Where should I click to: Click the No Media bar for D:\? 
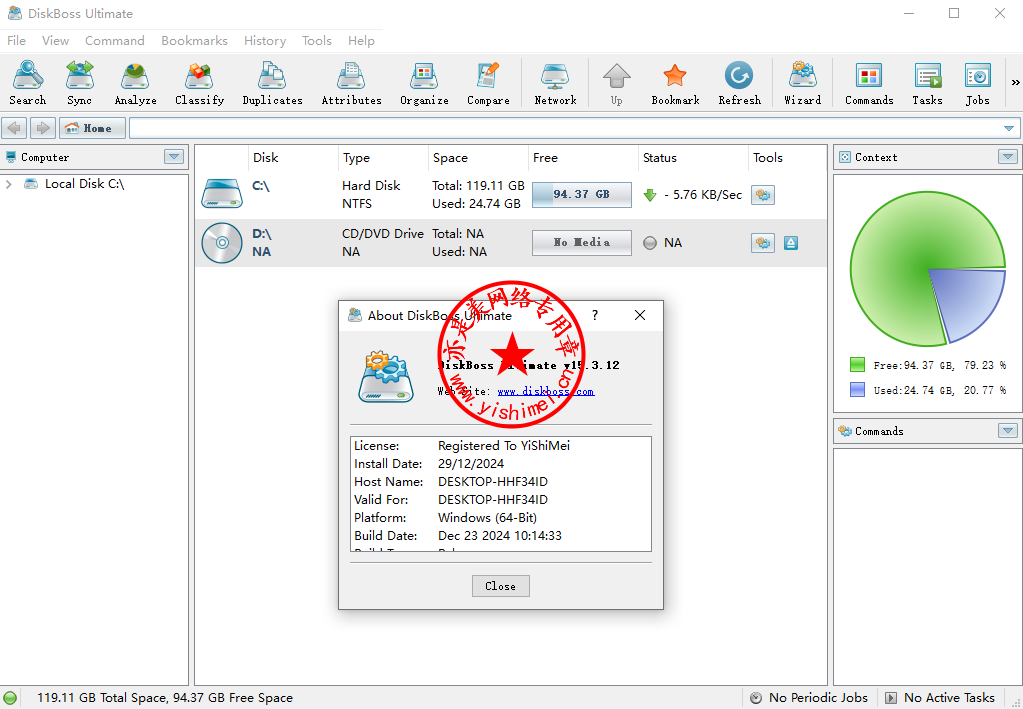[581, 243]
